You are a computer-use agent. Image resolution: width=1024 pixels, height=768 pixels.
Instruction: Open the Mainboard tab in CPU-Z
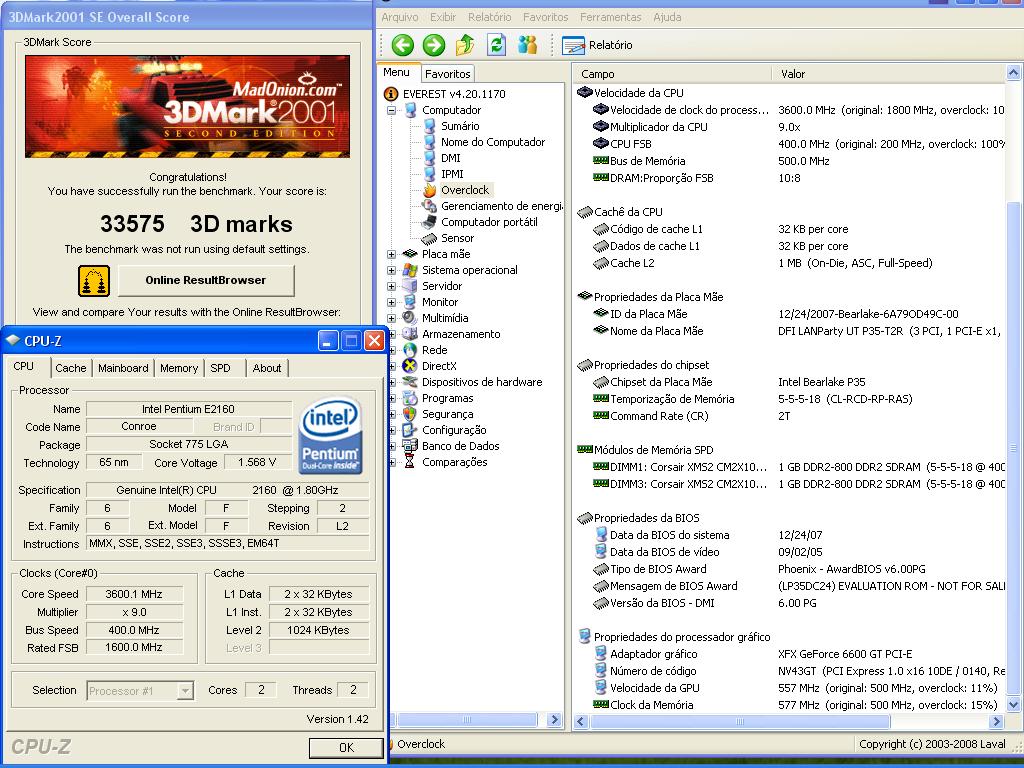(x=123, y=368)
